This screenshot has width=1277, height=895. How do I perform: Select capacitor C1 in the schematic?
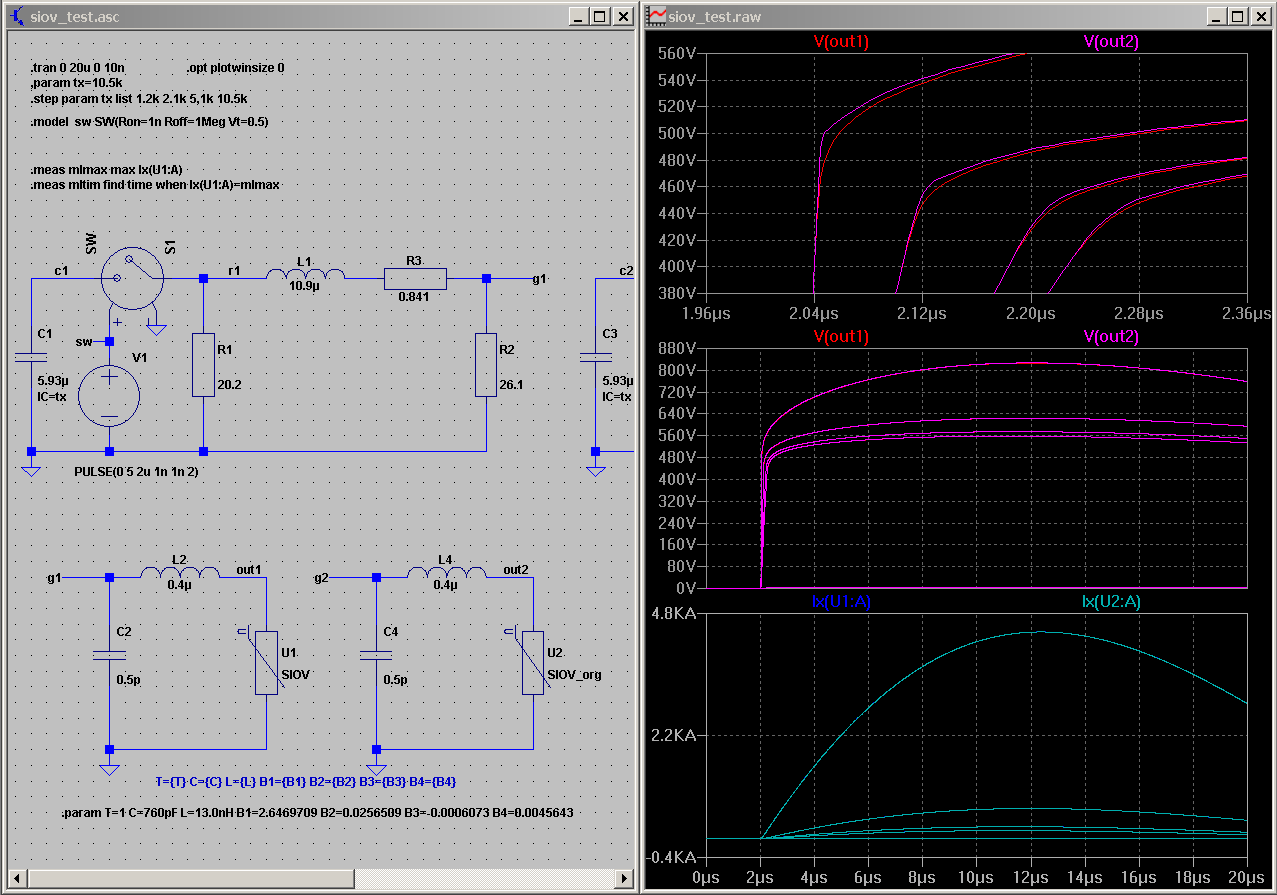[x=31, y=357]
